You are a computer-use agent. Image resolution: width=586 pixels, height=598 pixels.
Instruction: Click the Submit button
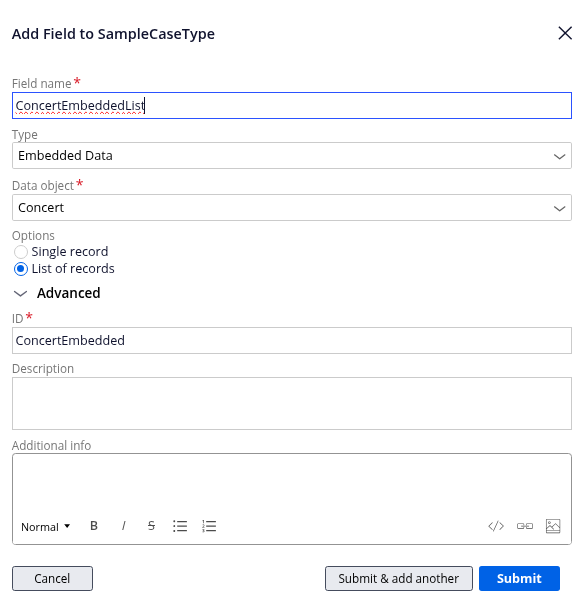coord(519,579)
